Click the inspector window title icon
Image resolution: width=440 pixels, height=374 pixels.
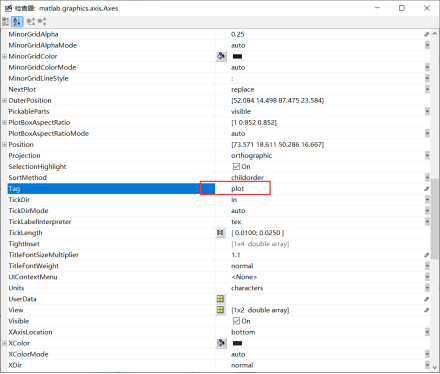click(x=8, y=8)
